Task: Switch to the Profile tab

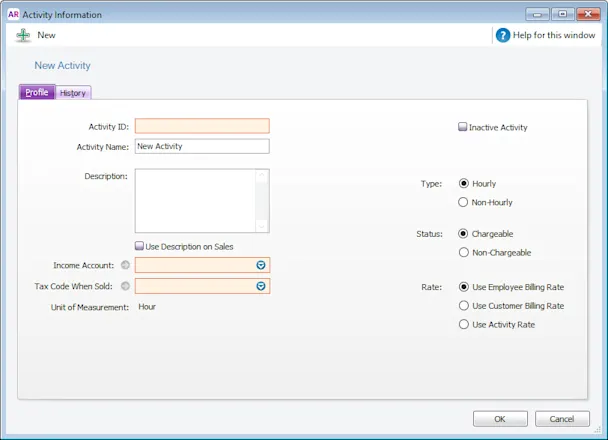Action: pos(37,92)
